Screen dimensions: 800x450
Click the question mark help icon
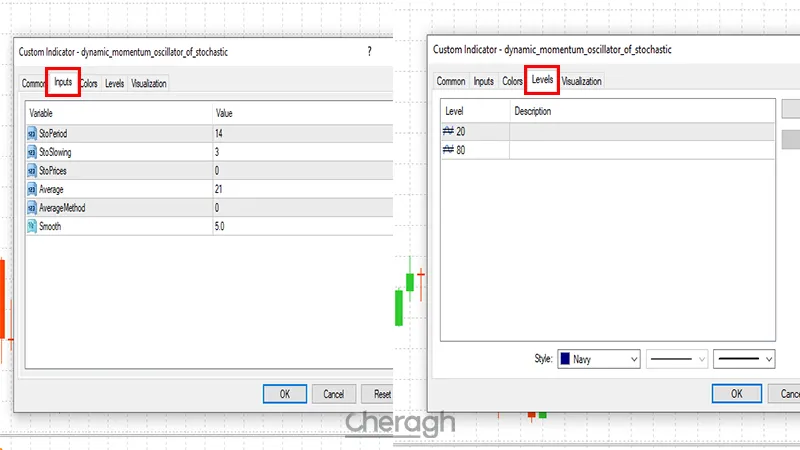pos(369,50)
